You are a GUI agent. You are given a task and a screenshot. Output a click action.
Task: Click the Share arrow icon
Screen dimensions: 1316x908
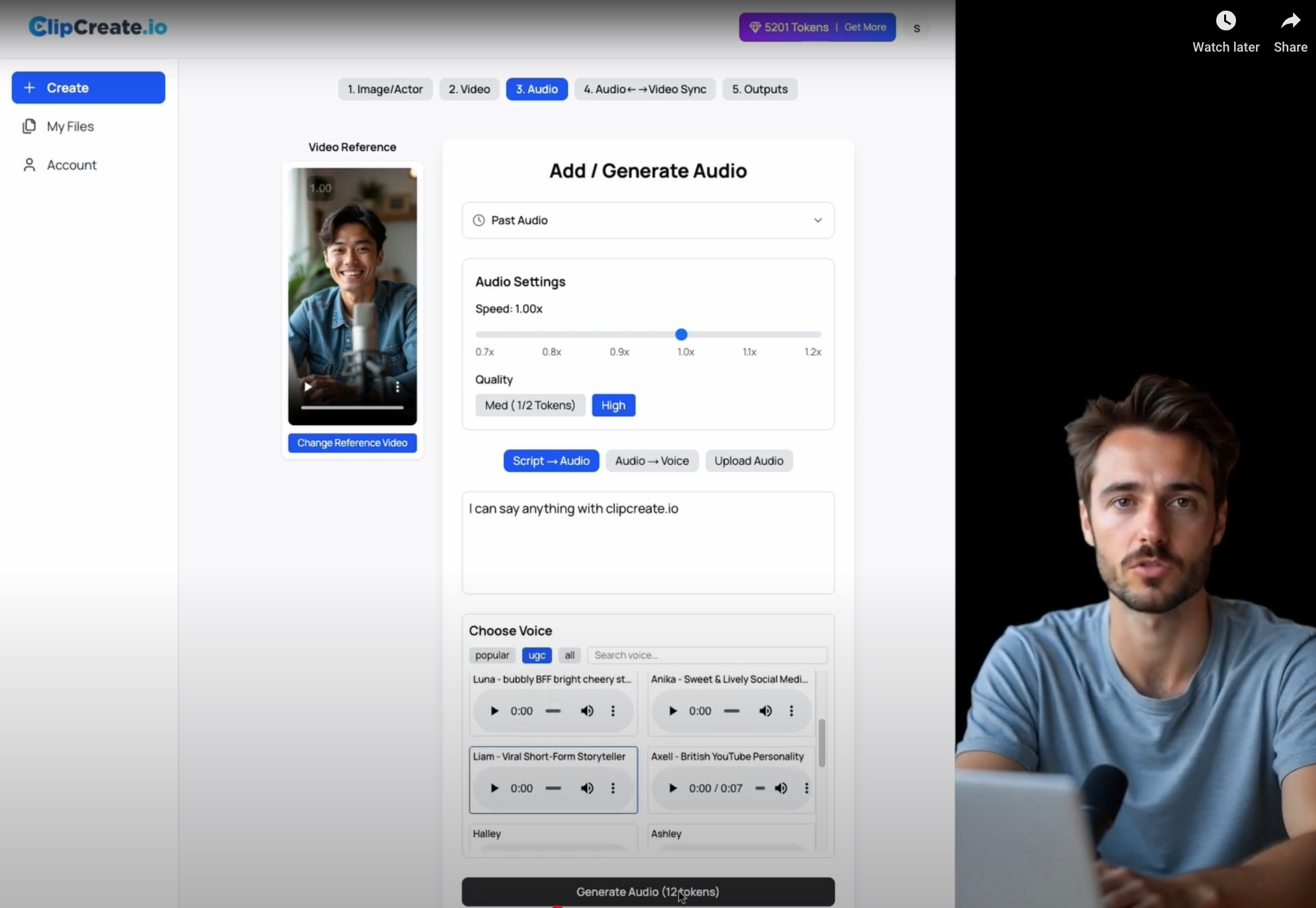[x=1290, y=21]
